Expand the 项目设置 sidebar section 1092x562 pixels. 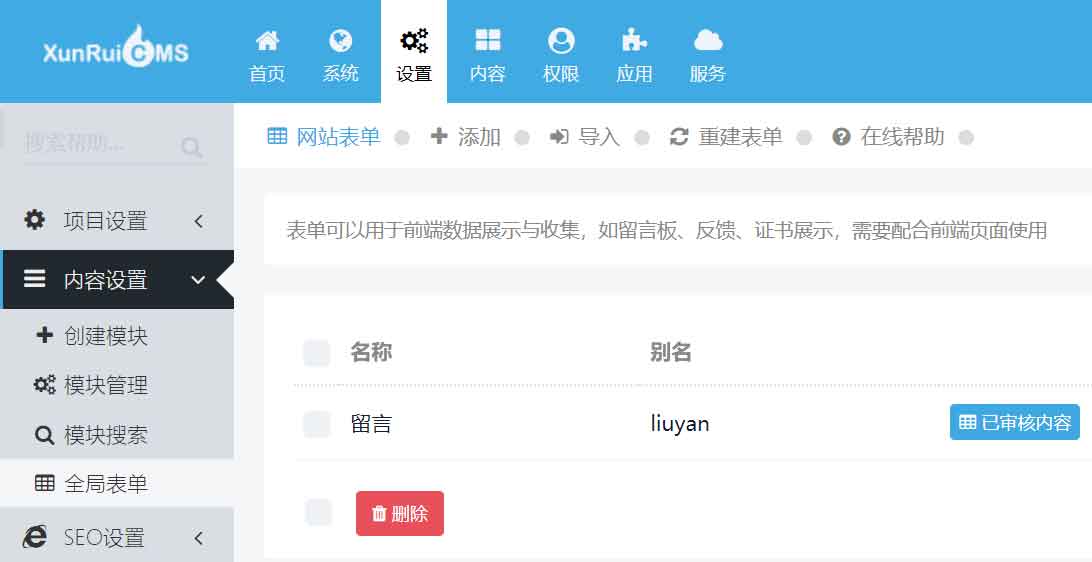(x=117, y=221)
